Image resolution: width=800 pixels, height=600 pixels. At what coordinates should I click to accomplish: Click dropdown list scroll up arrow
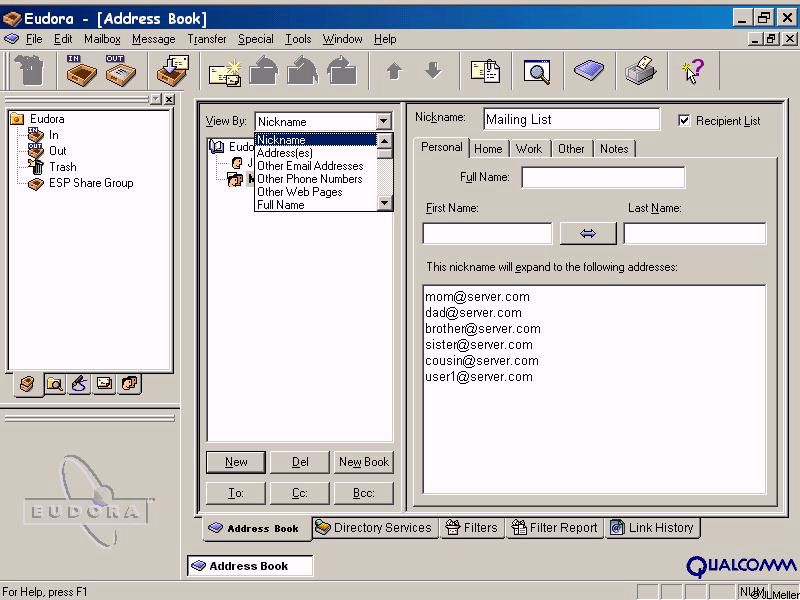coord(385,140)
